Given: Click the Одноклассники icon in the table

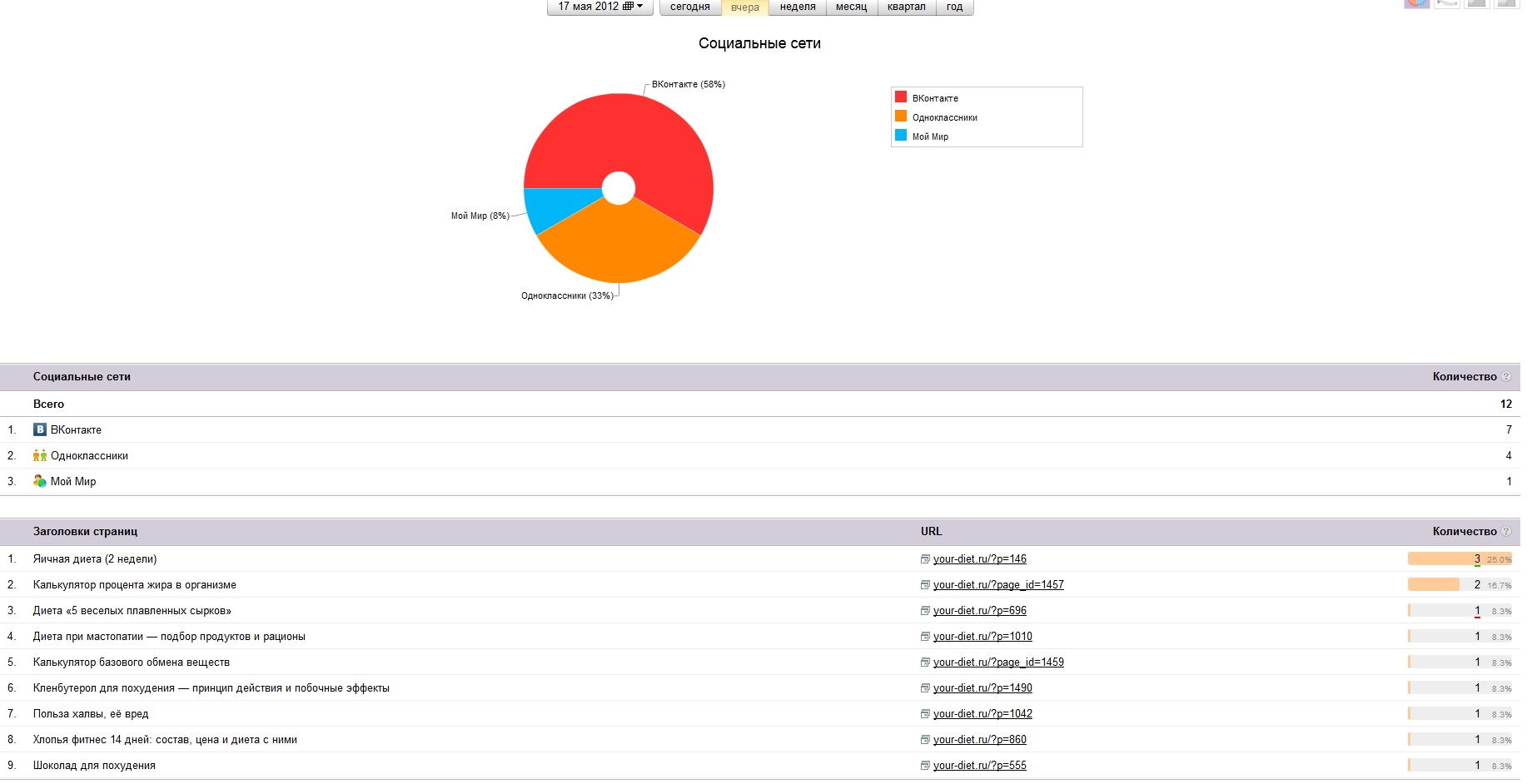Looking at the screenshot, I should [39, 456].
